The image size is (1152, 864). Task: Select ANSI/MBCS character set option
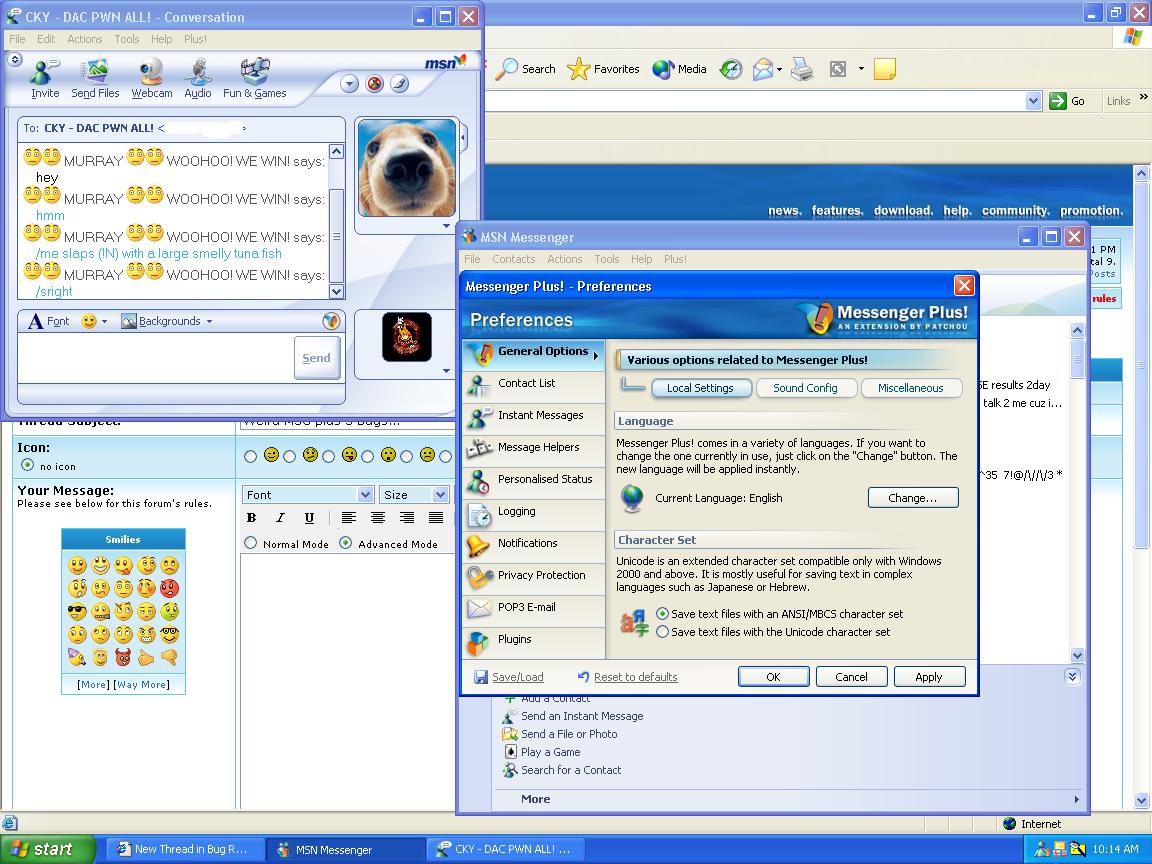click(662, 614)
